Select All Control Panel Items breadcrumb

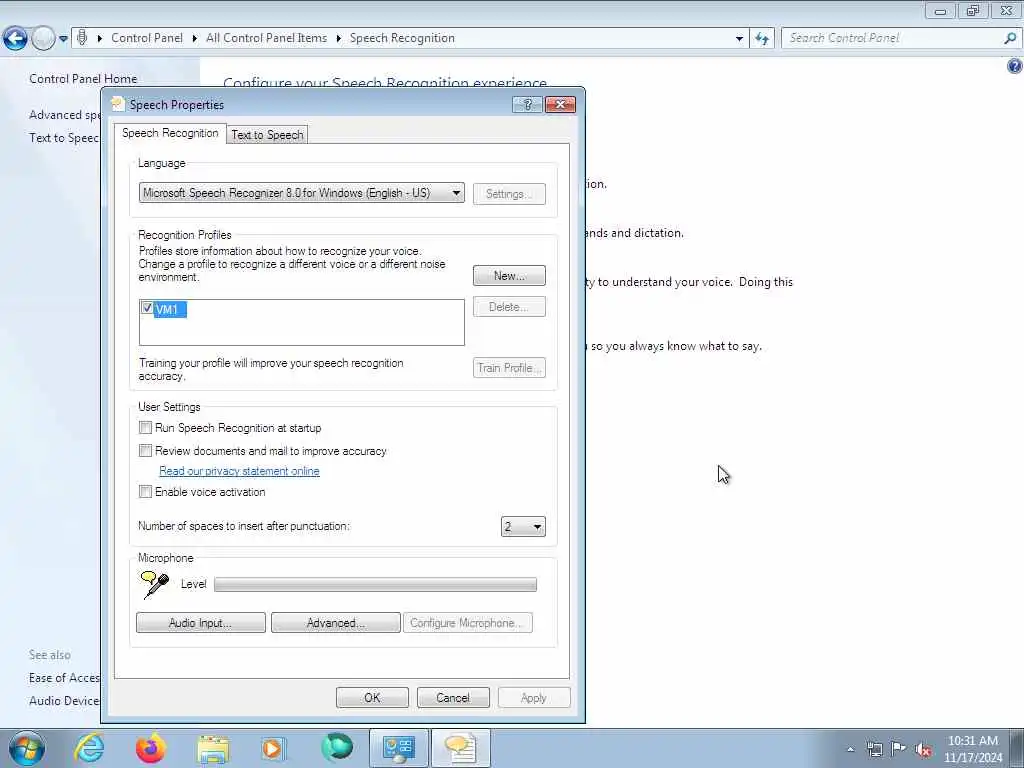pos(266,38)
